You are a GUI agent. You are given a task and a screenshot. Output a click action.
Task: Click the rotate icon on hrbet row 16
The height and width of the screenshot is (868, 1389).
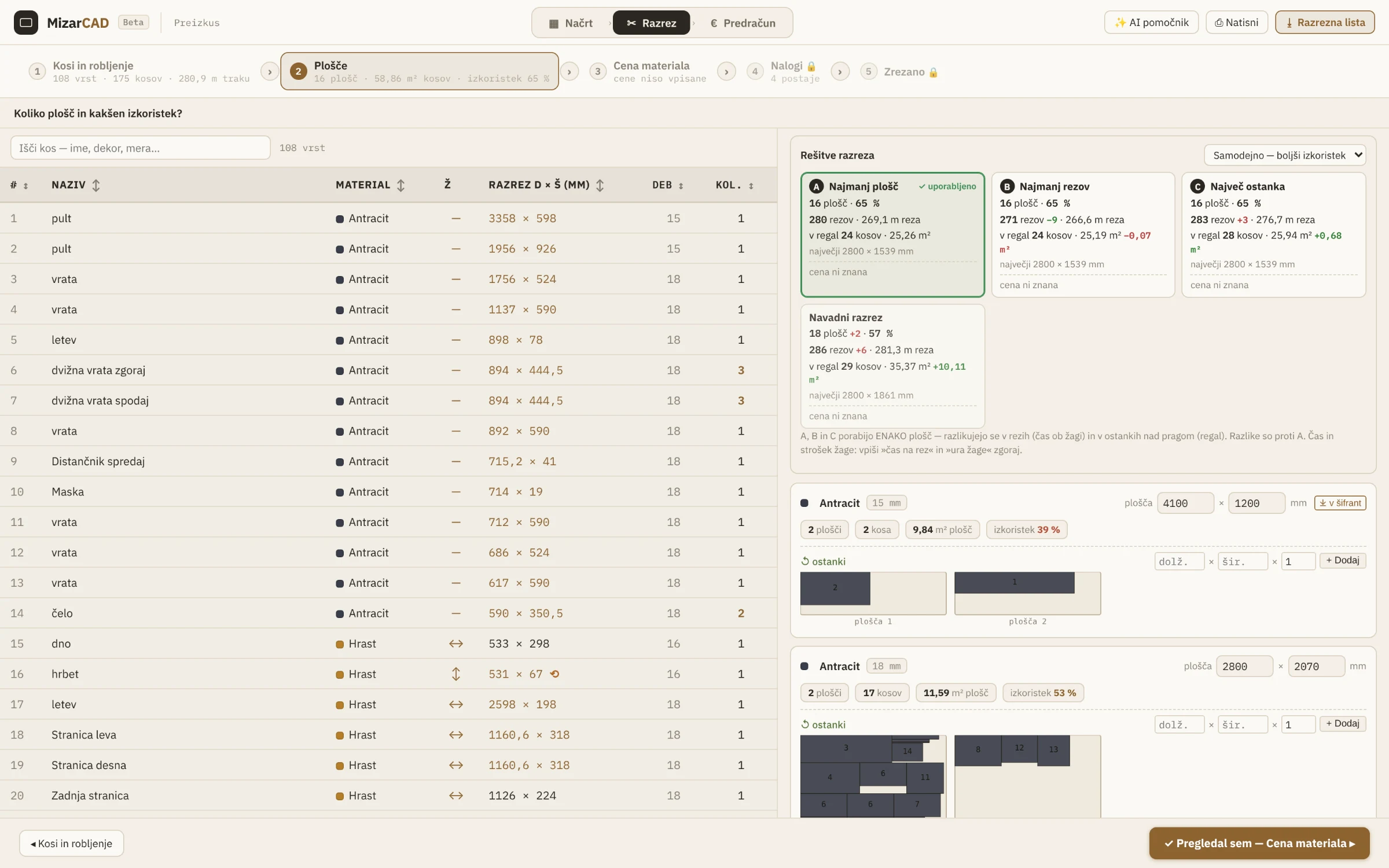click(x=554, y=674)
